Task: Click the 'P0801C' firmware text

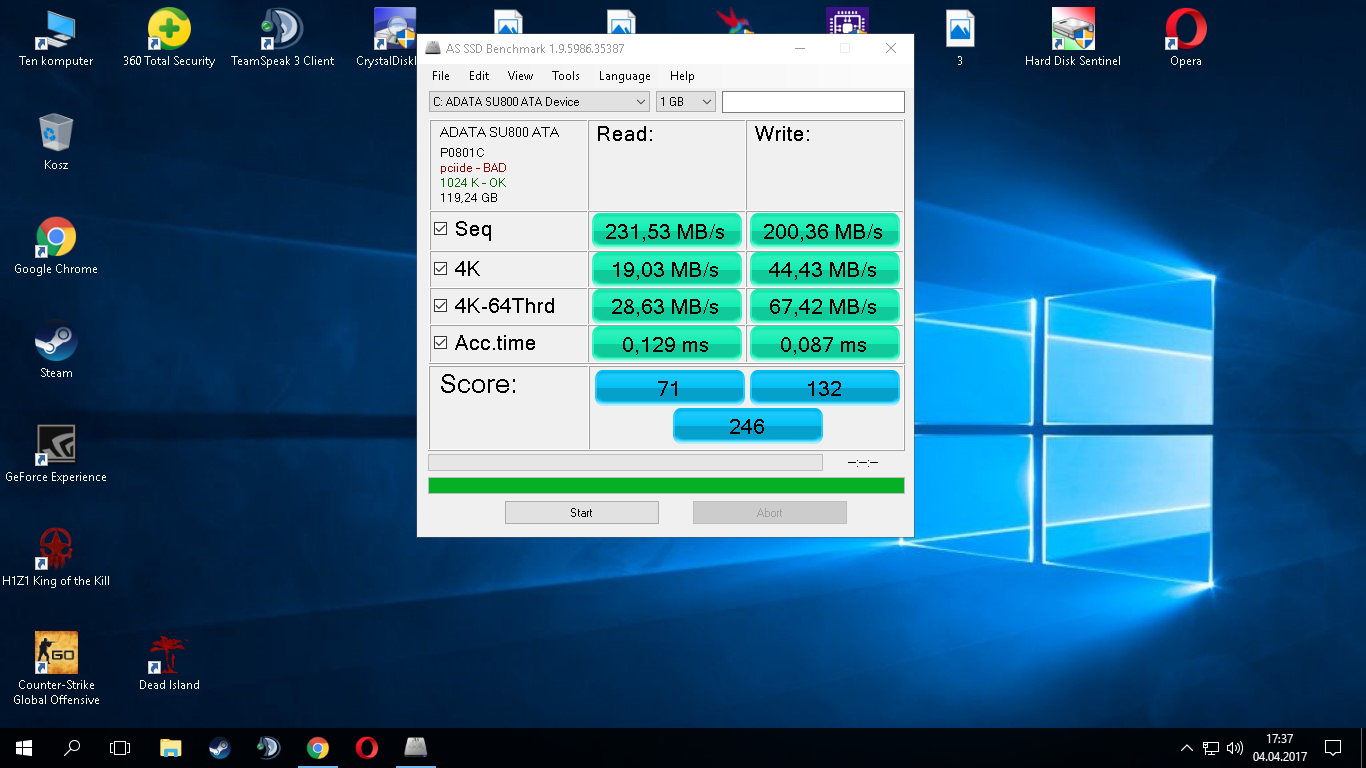Action: pos(462,153)
